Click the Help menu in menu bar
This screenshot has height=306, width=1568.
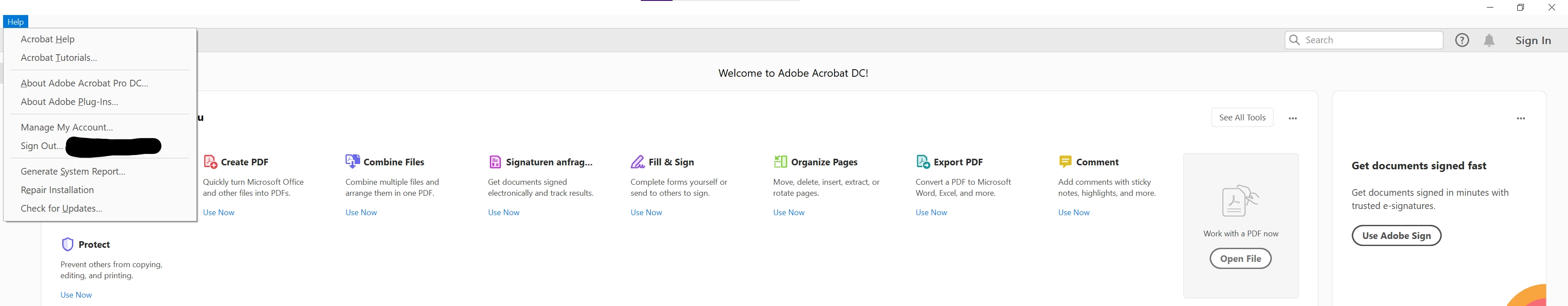point(15,22)
